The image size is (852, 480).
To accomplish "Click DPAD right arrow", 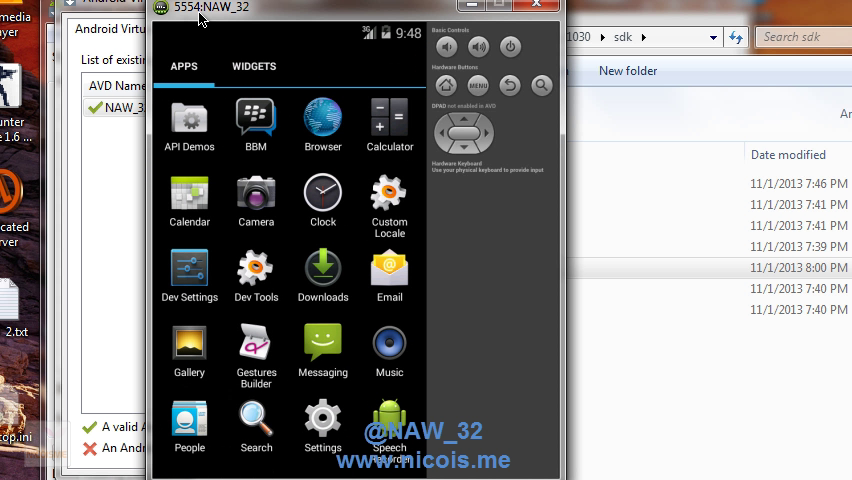I will point(486,133).
